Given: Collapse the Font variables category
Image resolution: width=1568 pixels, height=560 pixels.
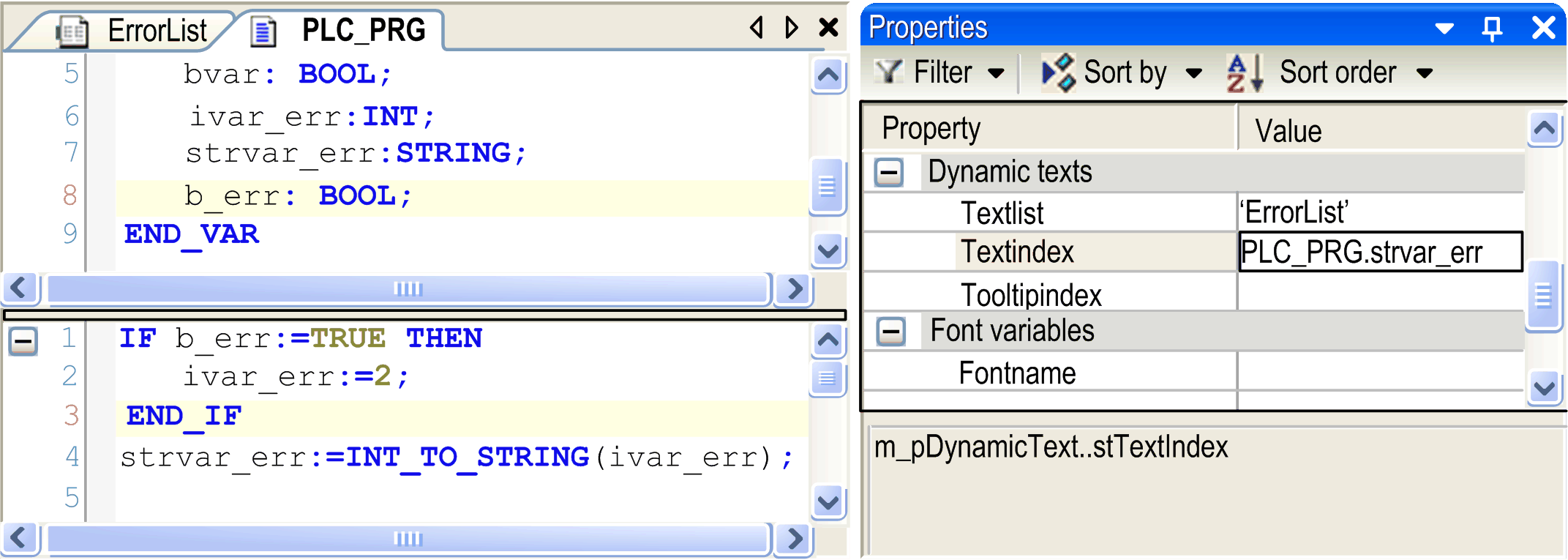Looking at the screenshot, I should tap(890, 332).
